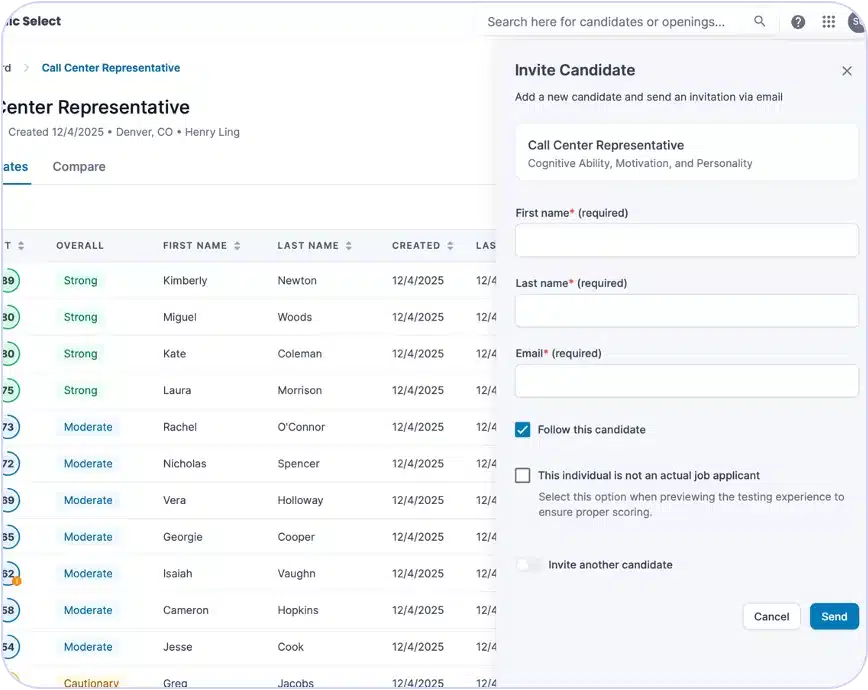The image size is (868, 690).
Task: Select first name Kimberly
Action: [185, 280]
